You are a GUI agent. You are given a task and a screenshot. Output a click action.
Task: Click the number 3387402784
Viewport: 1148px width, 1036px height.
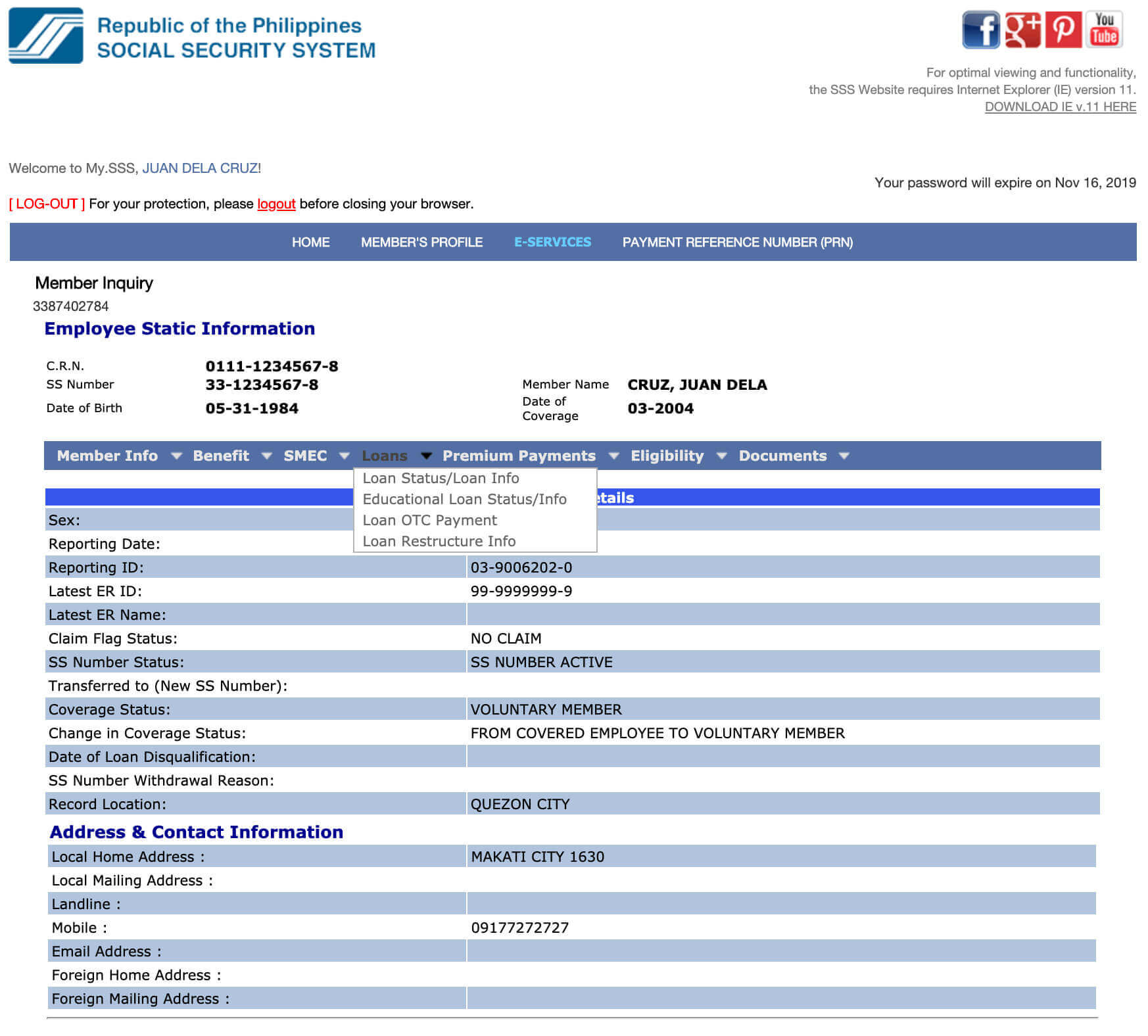click(x=71, y=306)
